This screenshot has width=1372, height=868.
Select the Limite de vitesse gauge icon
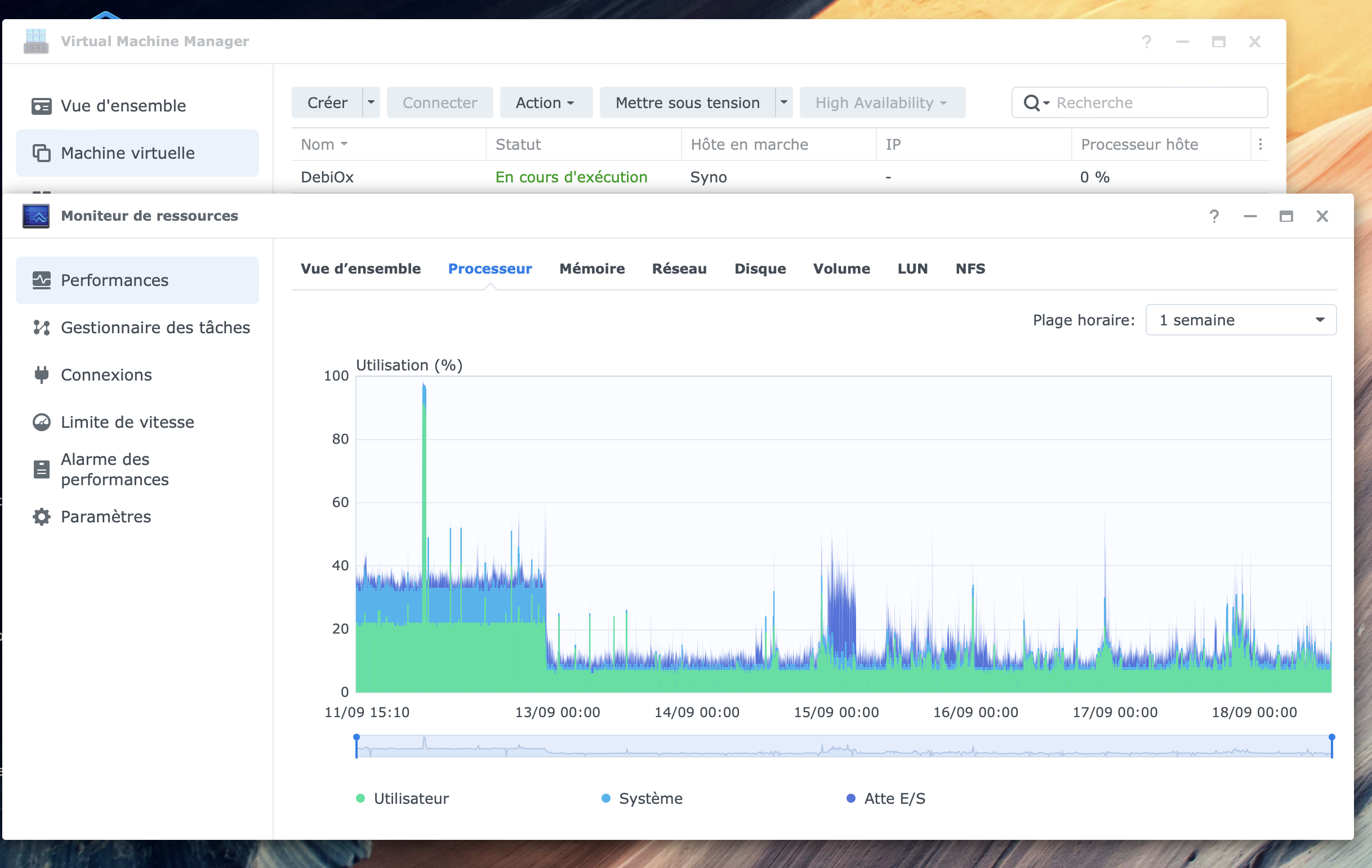click(x=41, y=422)
